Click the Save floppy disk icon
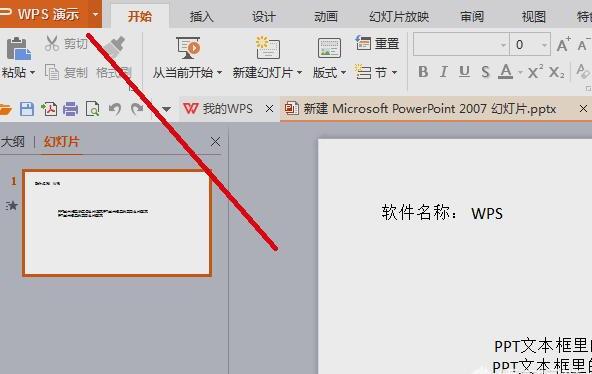Screen dimensions: 592x374 (27, 109)
